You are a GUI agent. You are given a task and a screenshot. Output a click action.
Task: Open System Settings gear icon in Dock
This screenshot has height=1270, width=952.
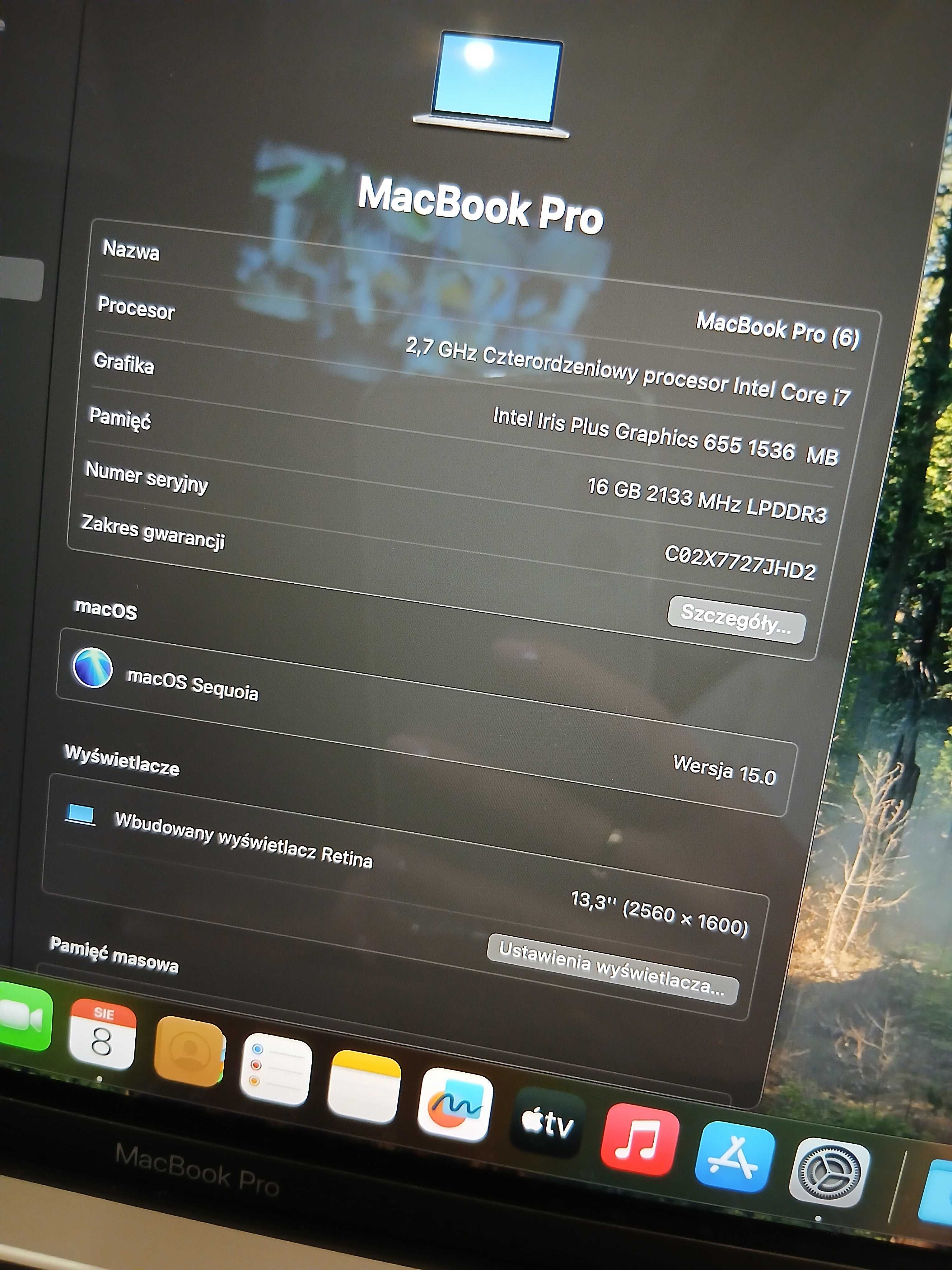pos(830,1174)
